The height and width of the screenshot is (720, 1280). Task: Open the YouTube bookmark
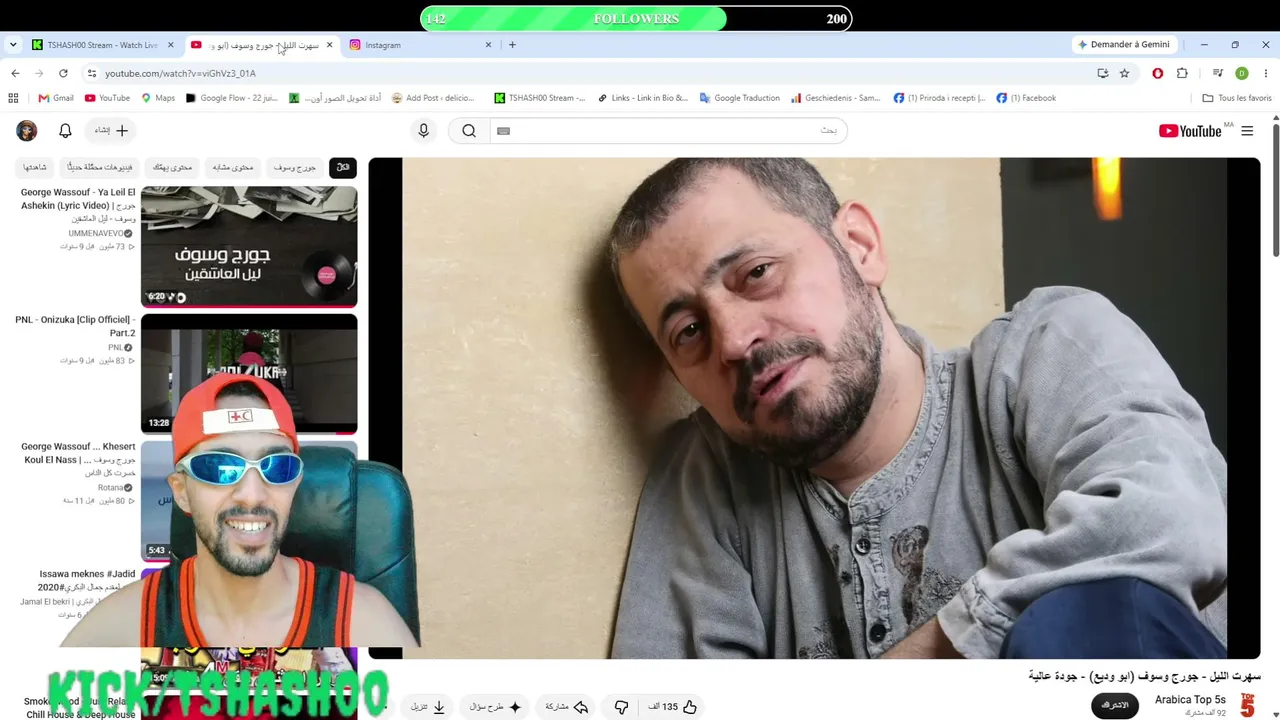(x=107, y=98)
